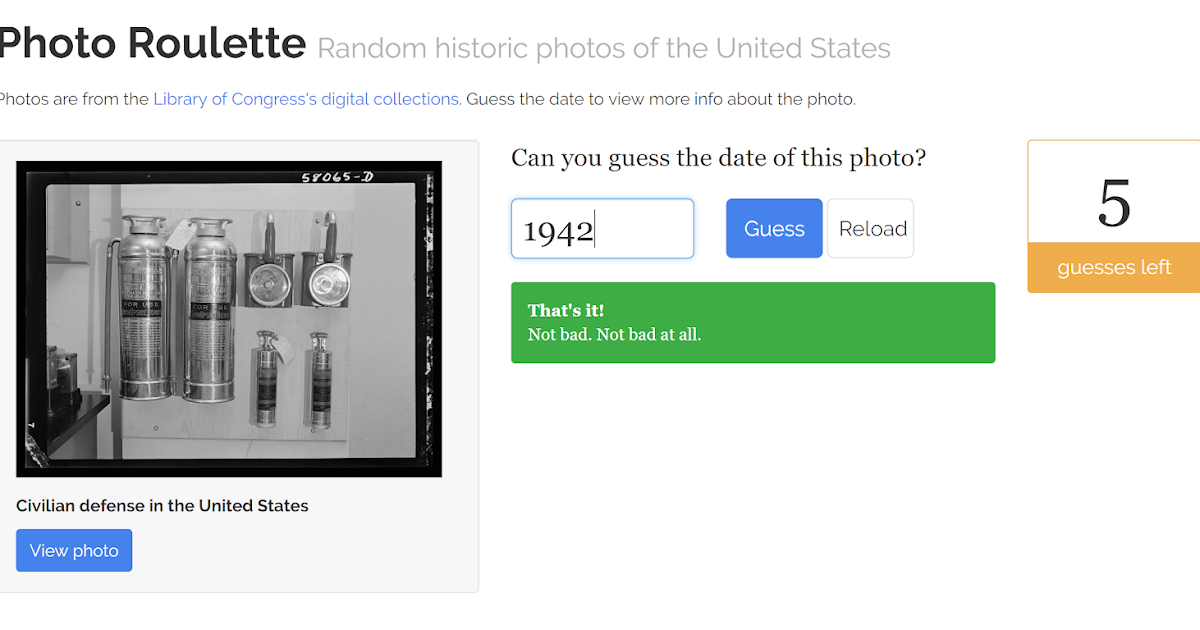Click the orange "guesses left" label
Screen dimensions: 1200x630
[x=1114, y=267]
